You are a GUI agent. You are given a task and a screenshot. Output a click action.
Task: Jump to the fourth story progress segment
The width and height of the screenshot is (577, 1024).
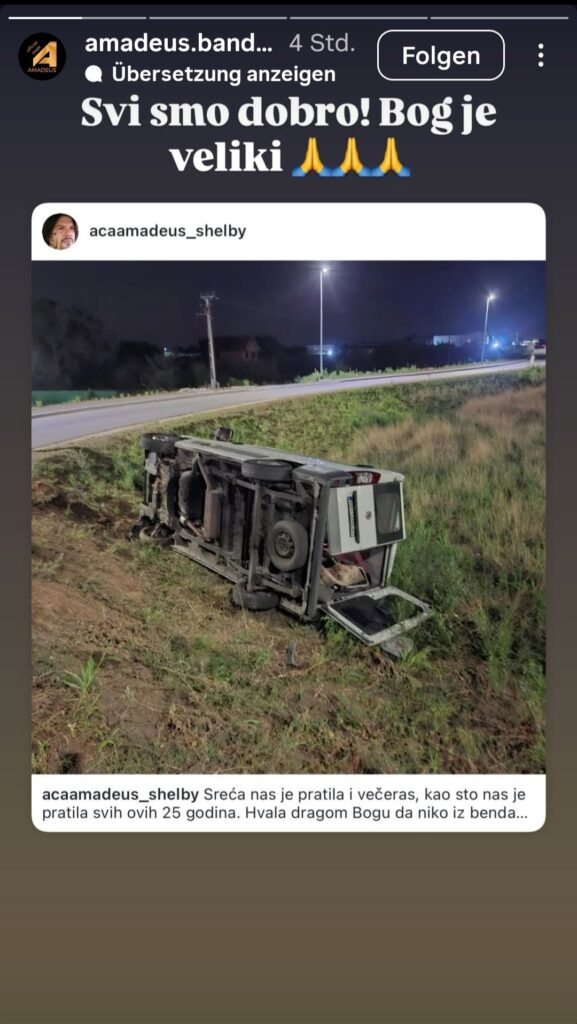pos(499,18)
